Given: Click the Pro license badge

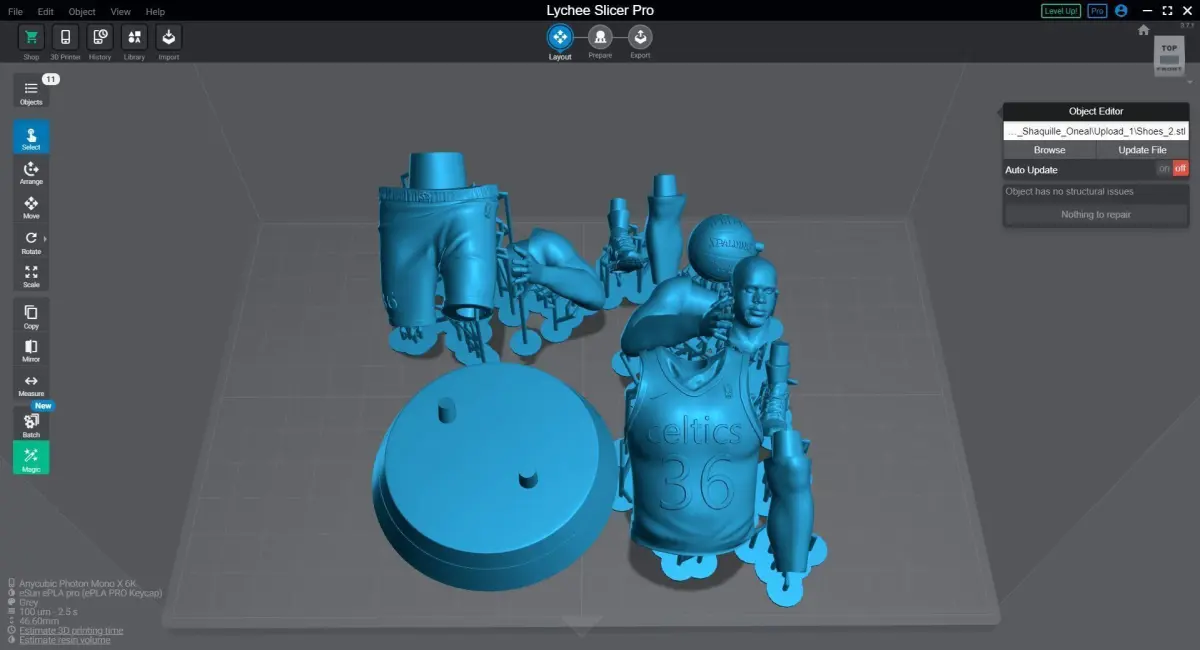Looking at the screenshot, I should (x=1097, y=11).
